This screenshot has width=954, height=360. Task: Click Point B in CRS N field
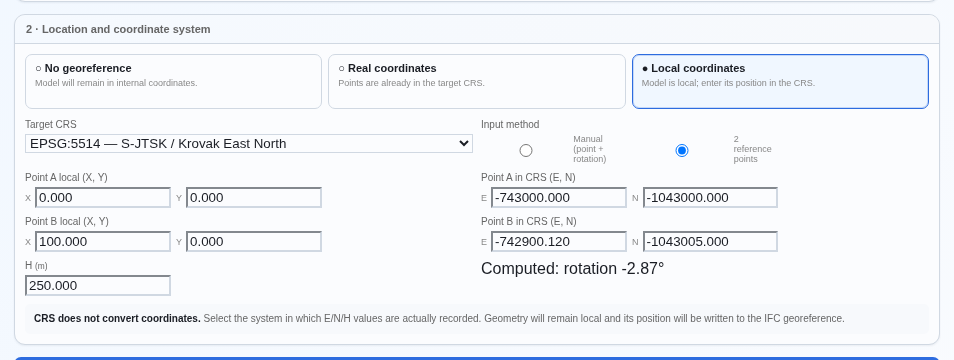[x=710, y=241]
